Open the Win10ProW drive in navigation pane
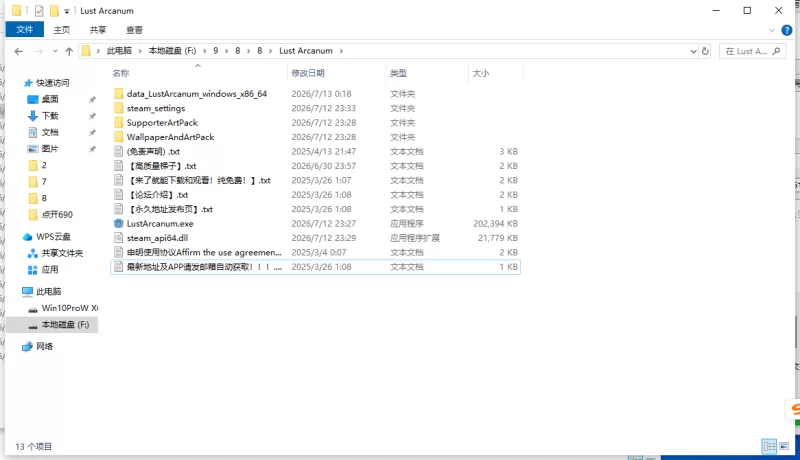Image resolution: width=800 pixels, height=460 pixels. click(x=69, y=308)
